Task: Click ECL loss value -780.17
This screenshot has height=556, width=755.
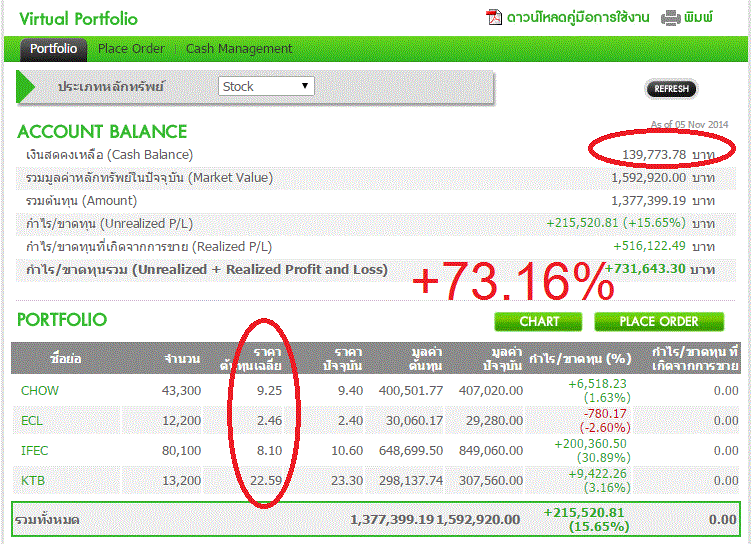Action: pyautogui.click(x=605, y=414)
